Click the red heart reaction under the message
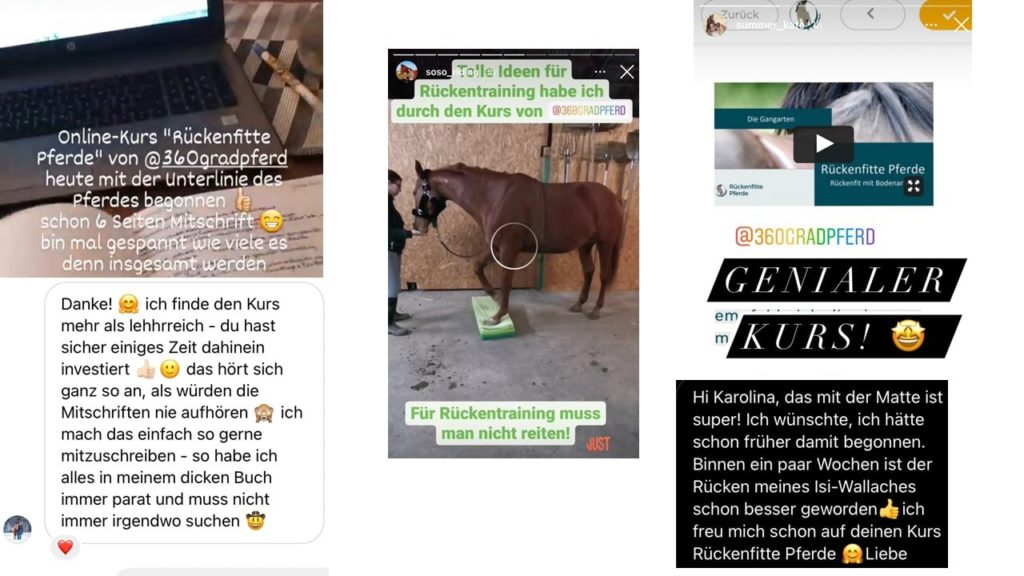 click(x=65, y=547)
